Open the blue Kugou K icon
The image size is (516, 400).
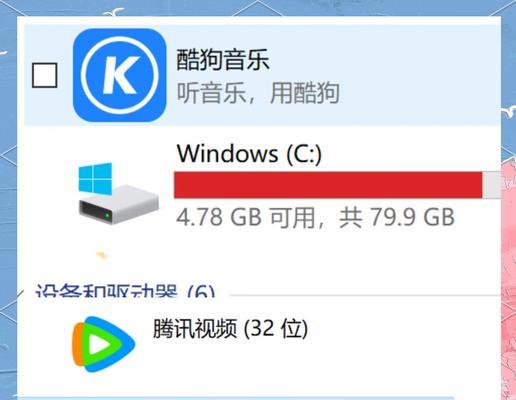[x=119, y=75]
